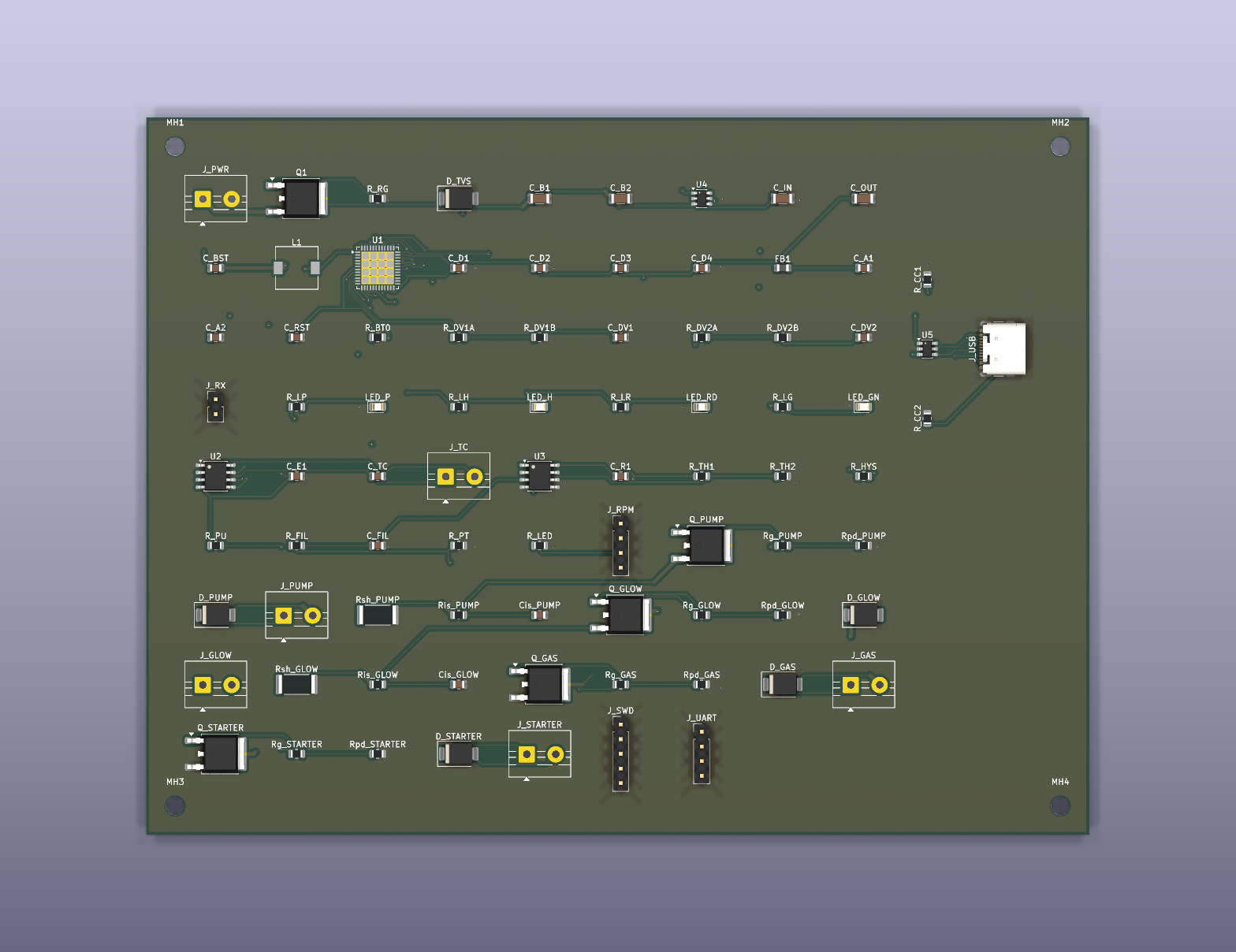Select the R_DV1A resistor
Screen dimensions: 1236x952
coord(458,337)
